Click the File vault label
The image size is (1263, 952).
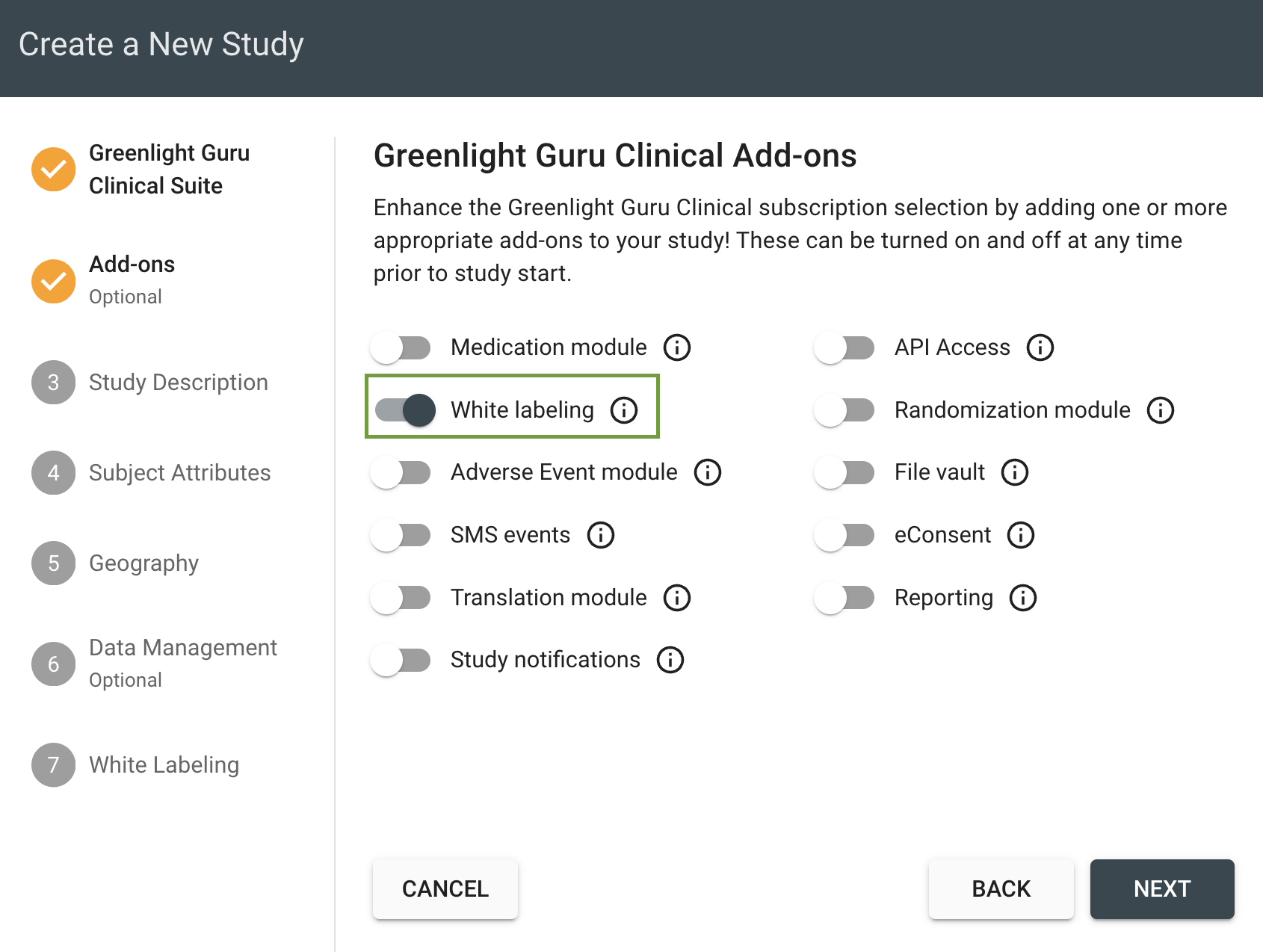(939, 472)
